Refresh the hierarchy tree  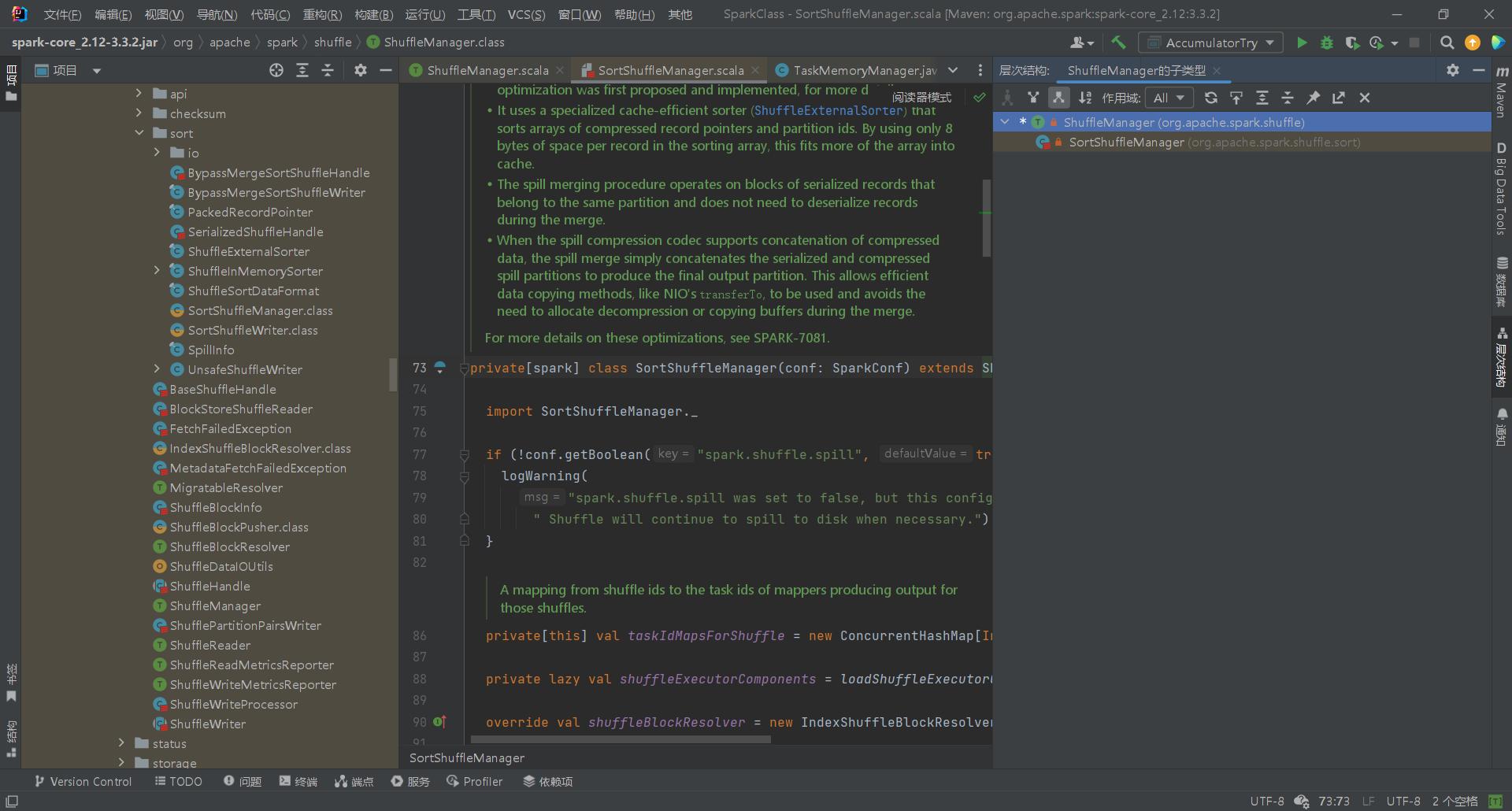click(x=1211, y=98)
